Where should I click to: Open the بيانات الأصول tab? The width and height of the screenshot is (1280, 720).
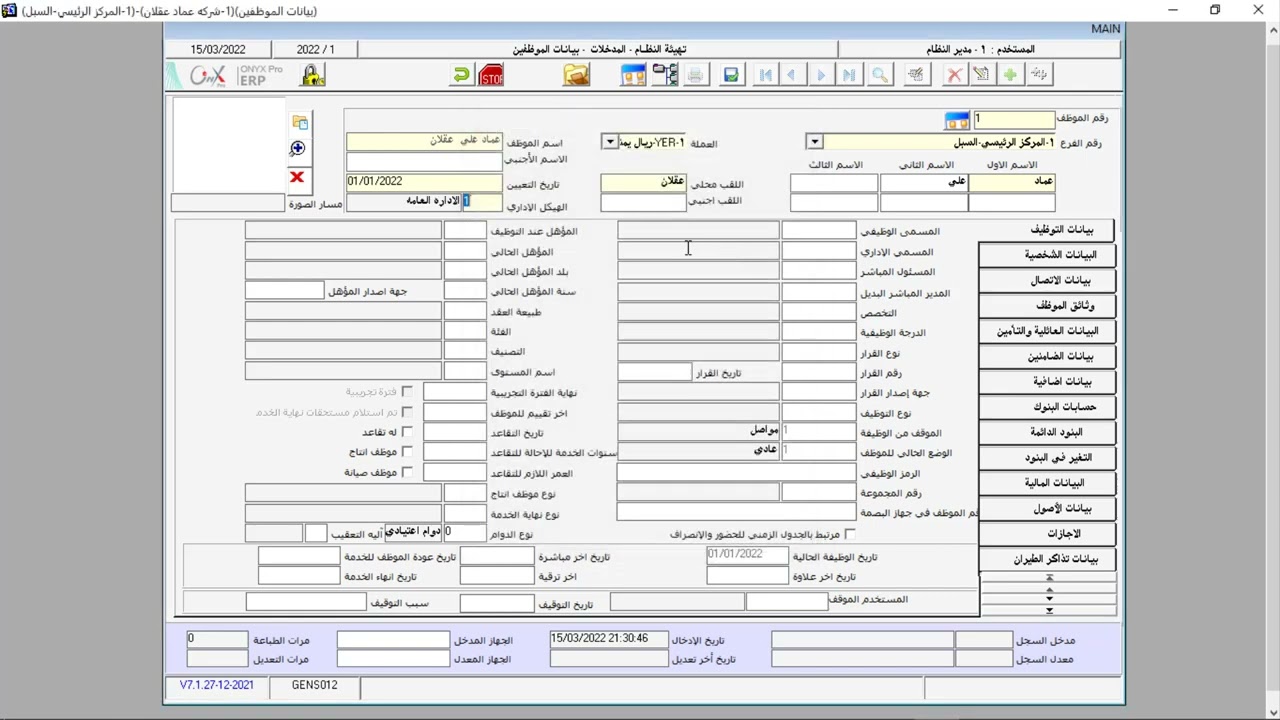click(1046, 509)
